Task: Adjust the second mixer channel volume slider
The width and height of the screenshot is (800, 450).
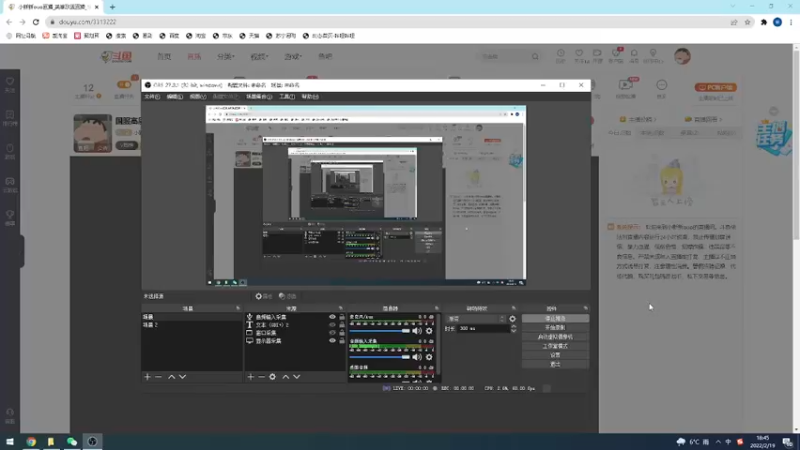Action: tap(380, 357)
